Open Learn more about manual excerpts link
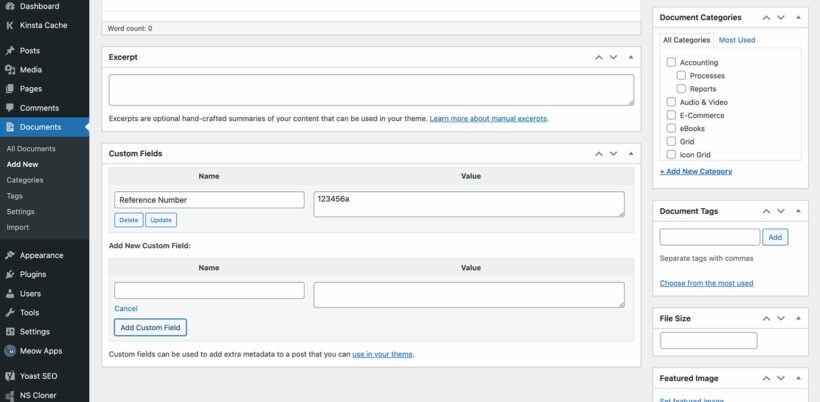This screenshot has width=820, height=402. click(488, 119)
